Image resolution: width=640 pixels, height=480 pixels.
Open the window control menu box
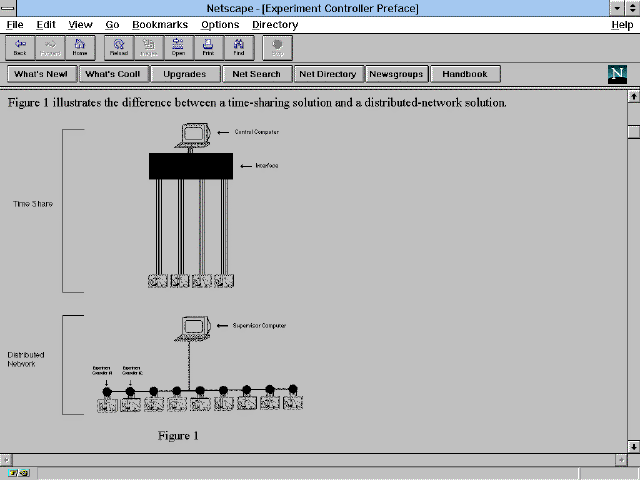8,8
